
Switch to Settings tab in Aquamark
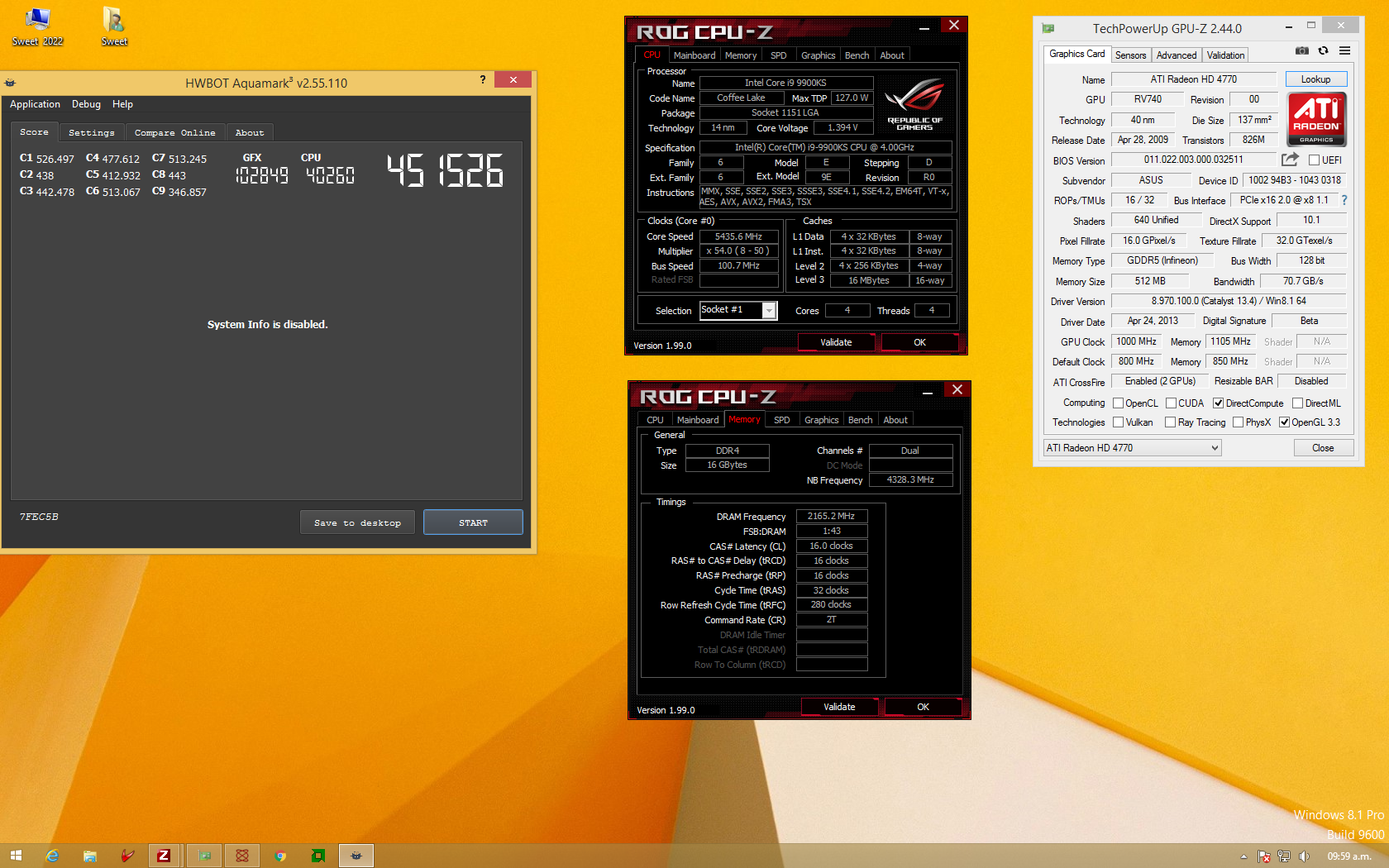[92, 132]
